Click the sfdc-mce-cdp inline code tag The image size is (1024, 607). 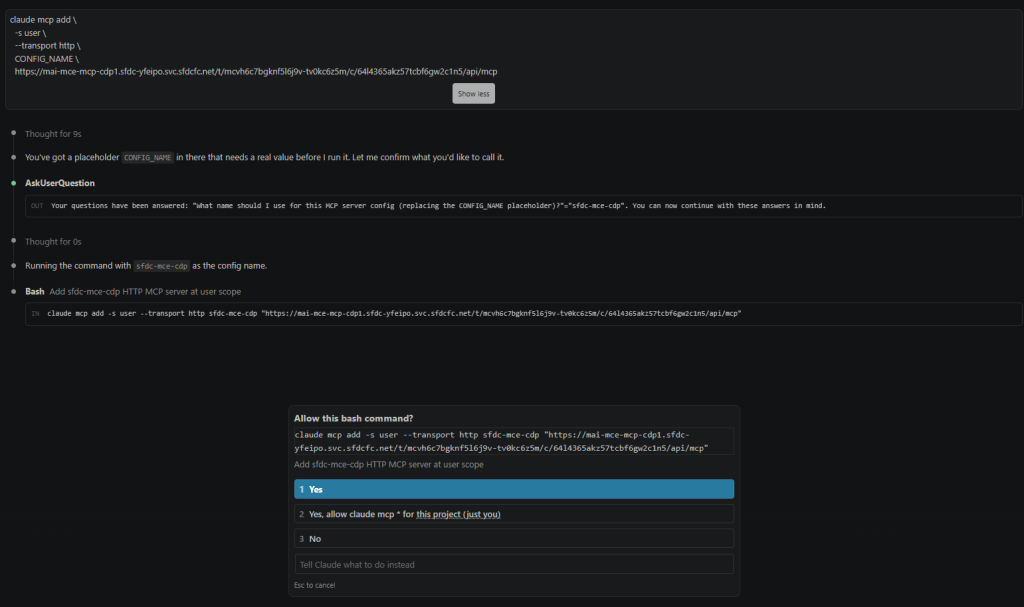pos(161,266)
